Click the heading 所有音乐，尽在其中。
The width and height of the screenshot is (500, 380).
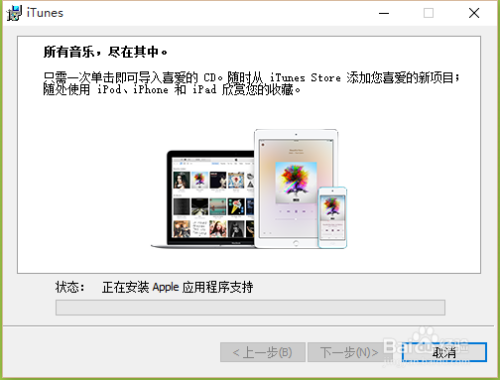[105, 52]
